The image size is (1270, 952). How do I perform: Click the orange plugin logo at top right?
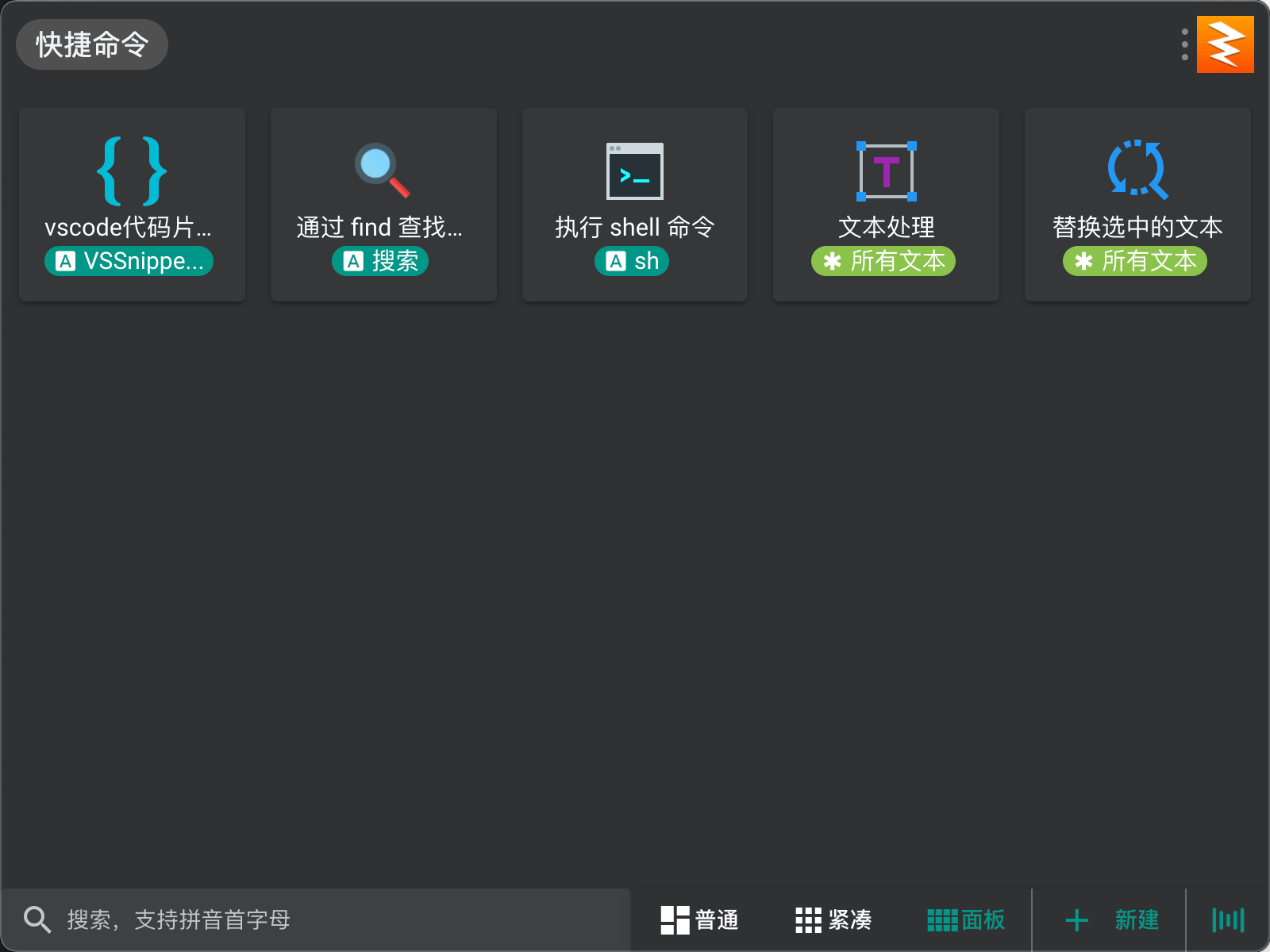click(1226, 44)
